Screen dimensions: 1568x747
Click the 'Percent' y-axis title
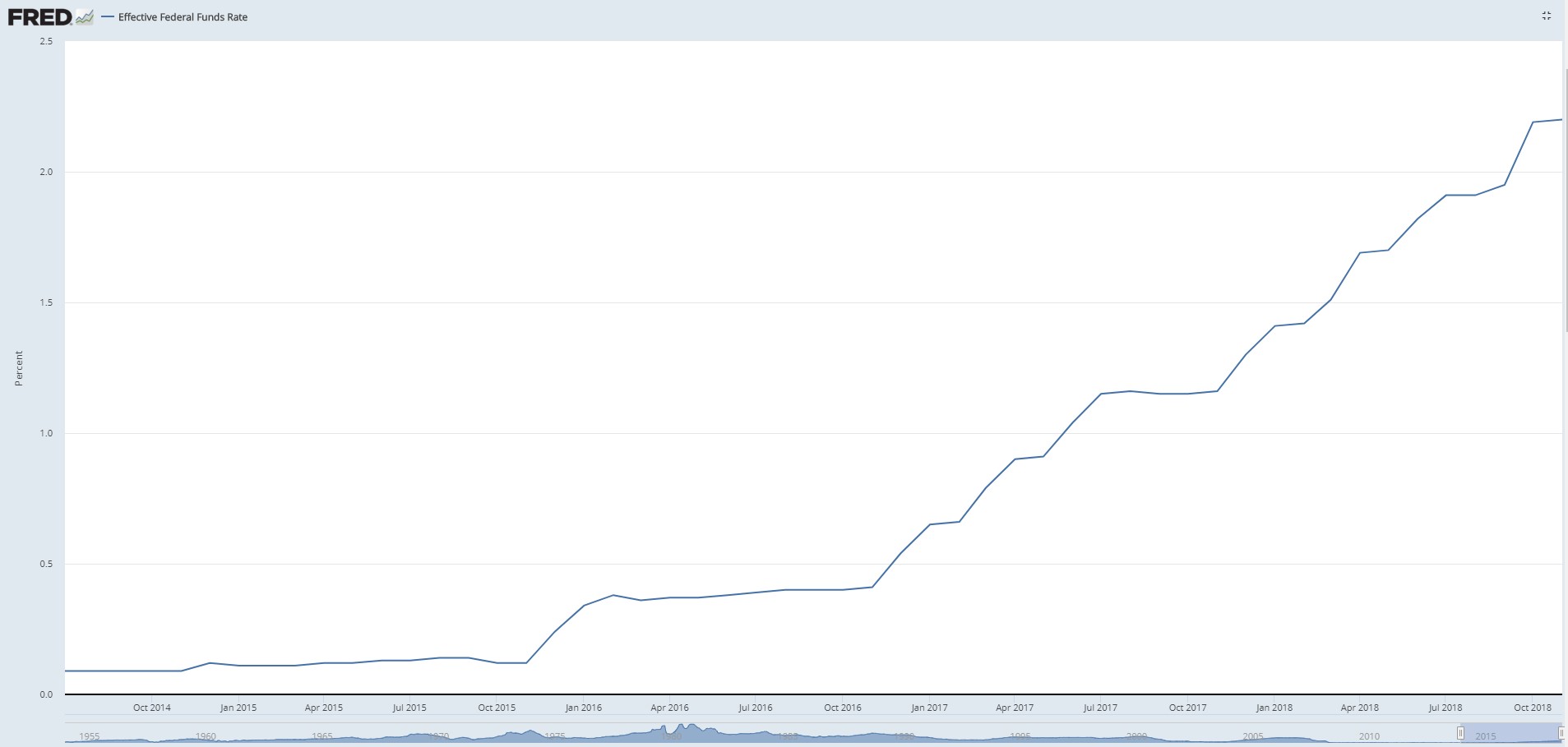(19, 368)
